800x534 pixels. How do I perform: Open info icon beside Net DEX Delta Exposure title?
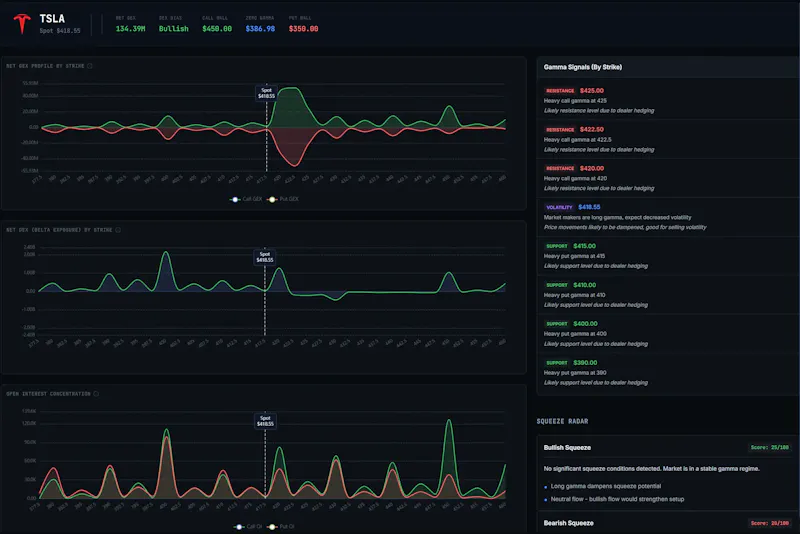click(118, 230)
